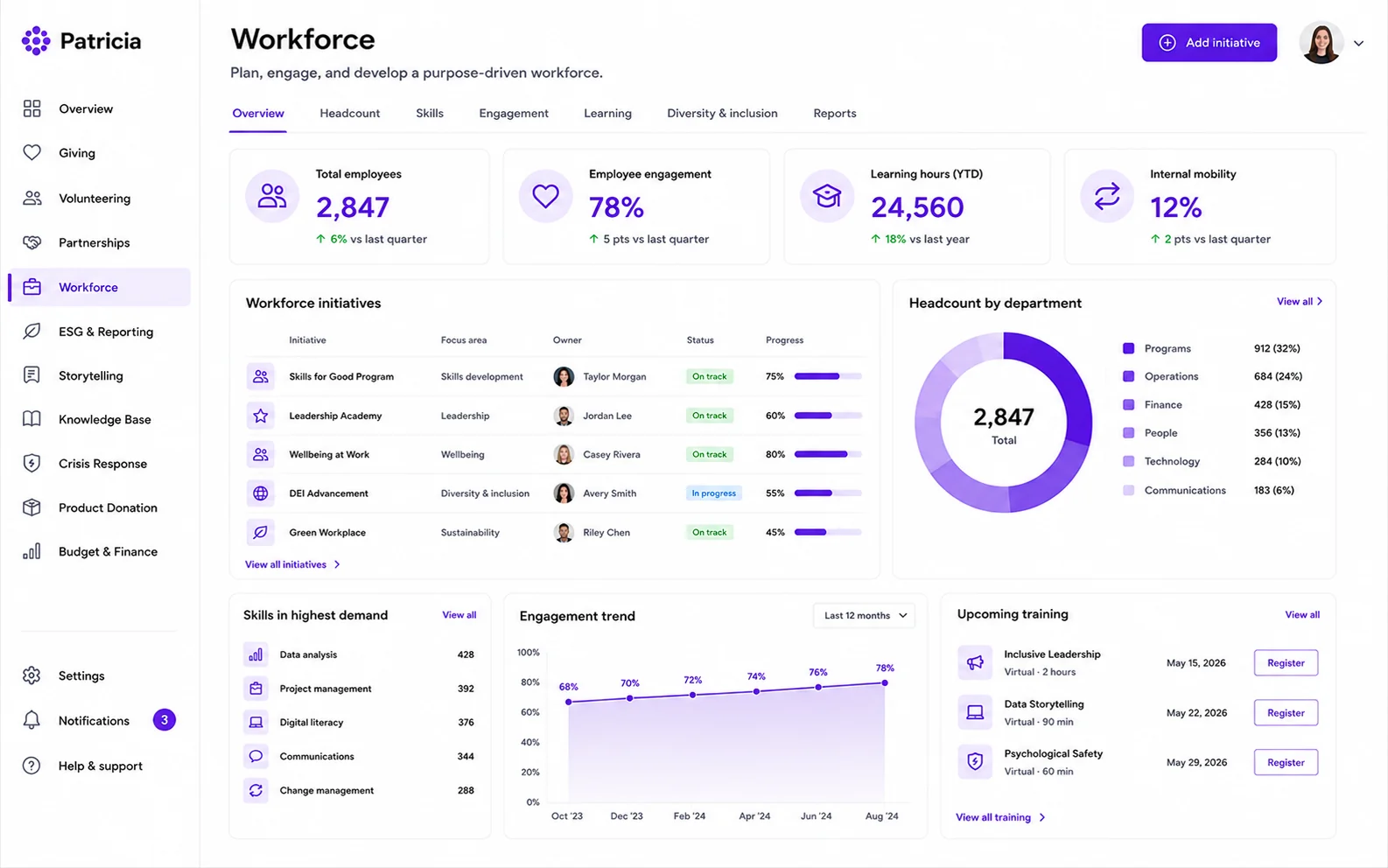
Task: Click the Skills for Good Program progress bar
Action: point(828,376)
